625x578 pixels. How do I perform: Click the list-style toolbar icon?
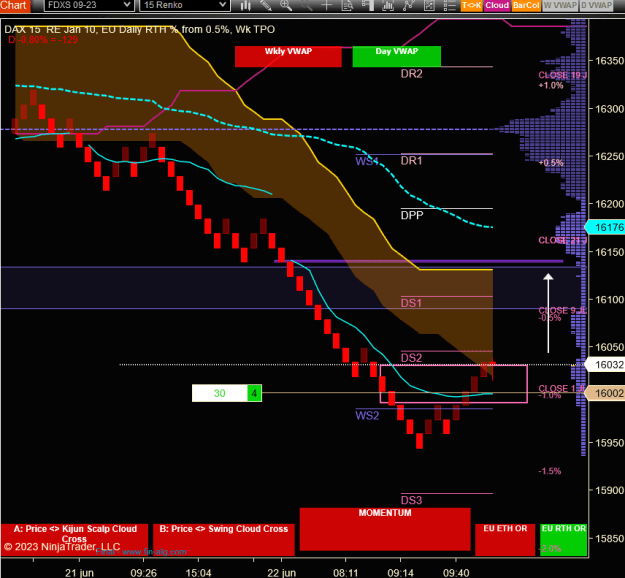pyautogui.click(x=449, y=5)
